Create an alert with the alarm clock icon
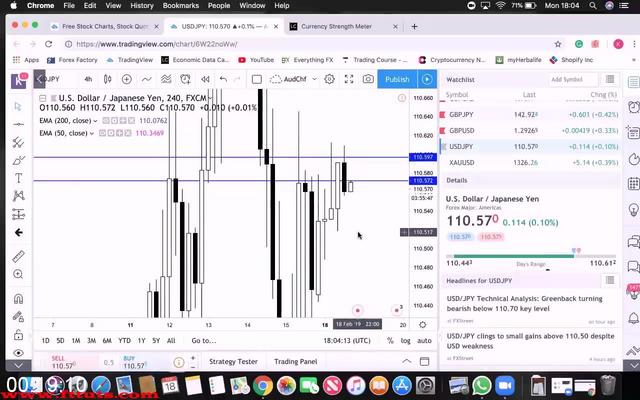Image resolution: width=640 pixels, height=400 pixels. point(185,79)
